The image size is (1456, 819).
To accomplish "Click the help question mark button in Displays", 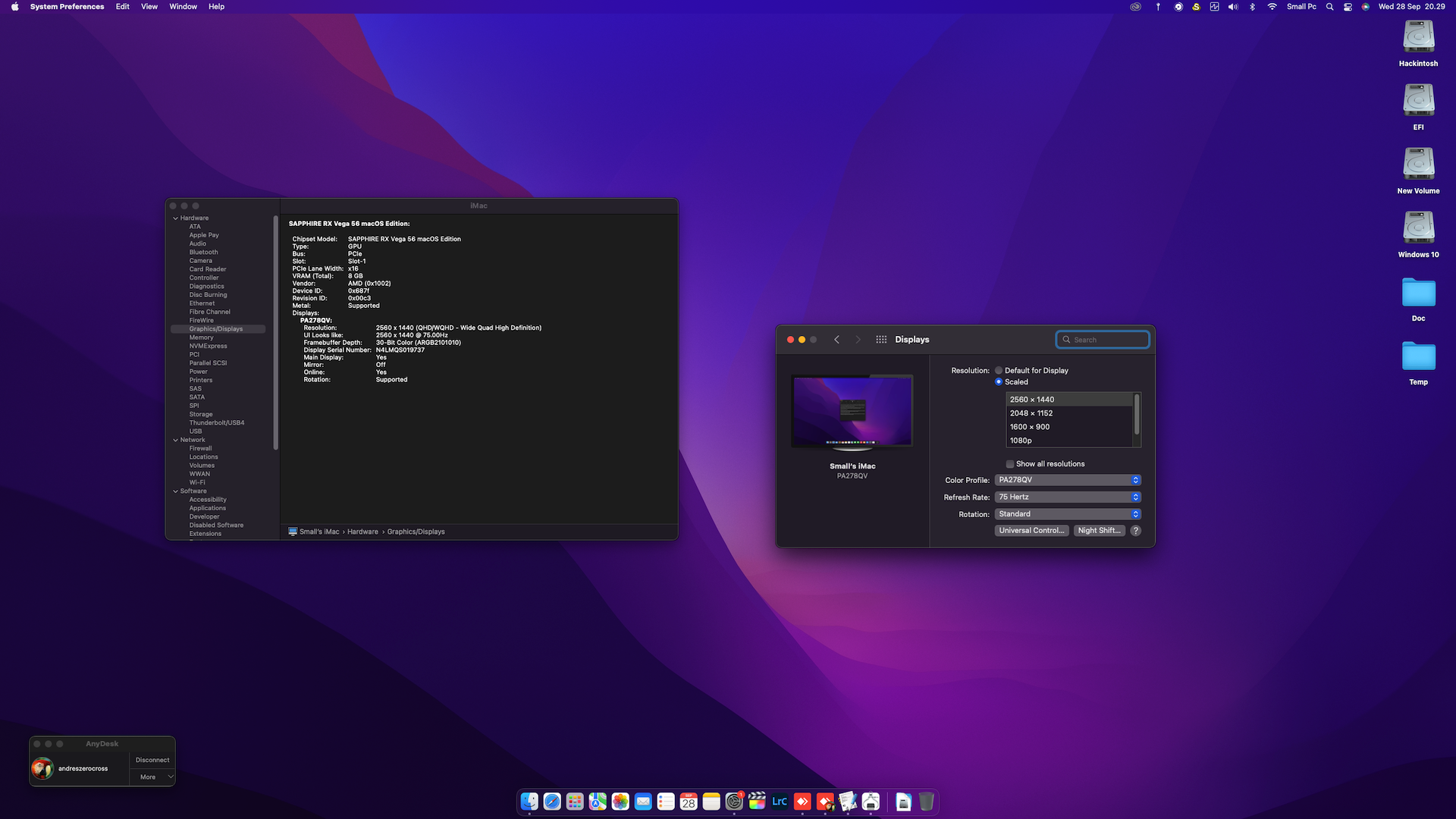I will [x=1135, y=531].
